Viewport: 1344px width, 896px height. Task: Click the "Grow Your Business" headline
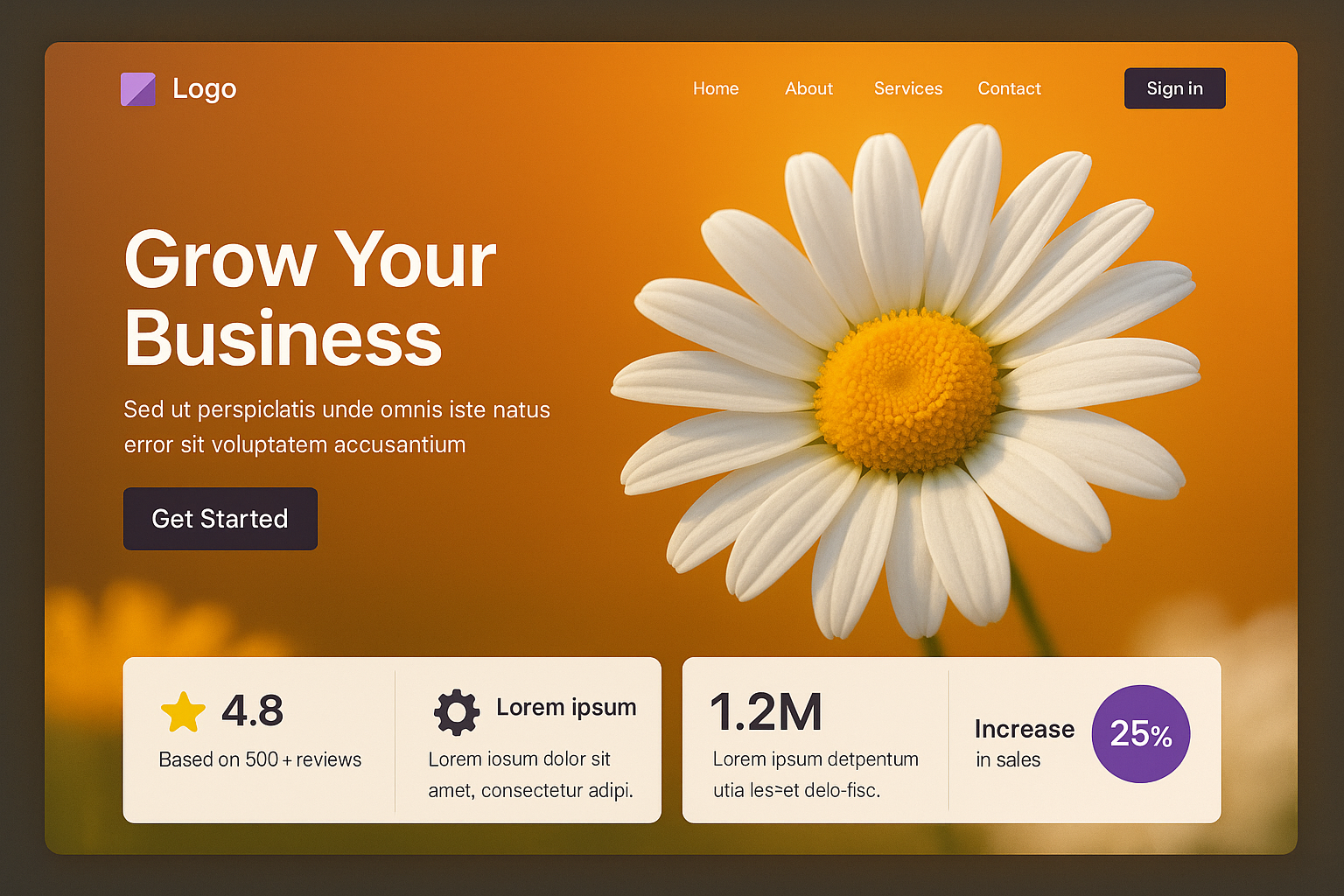pyautogui.click(x=309, y=298)
